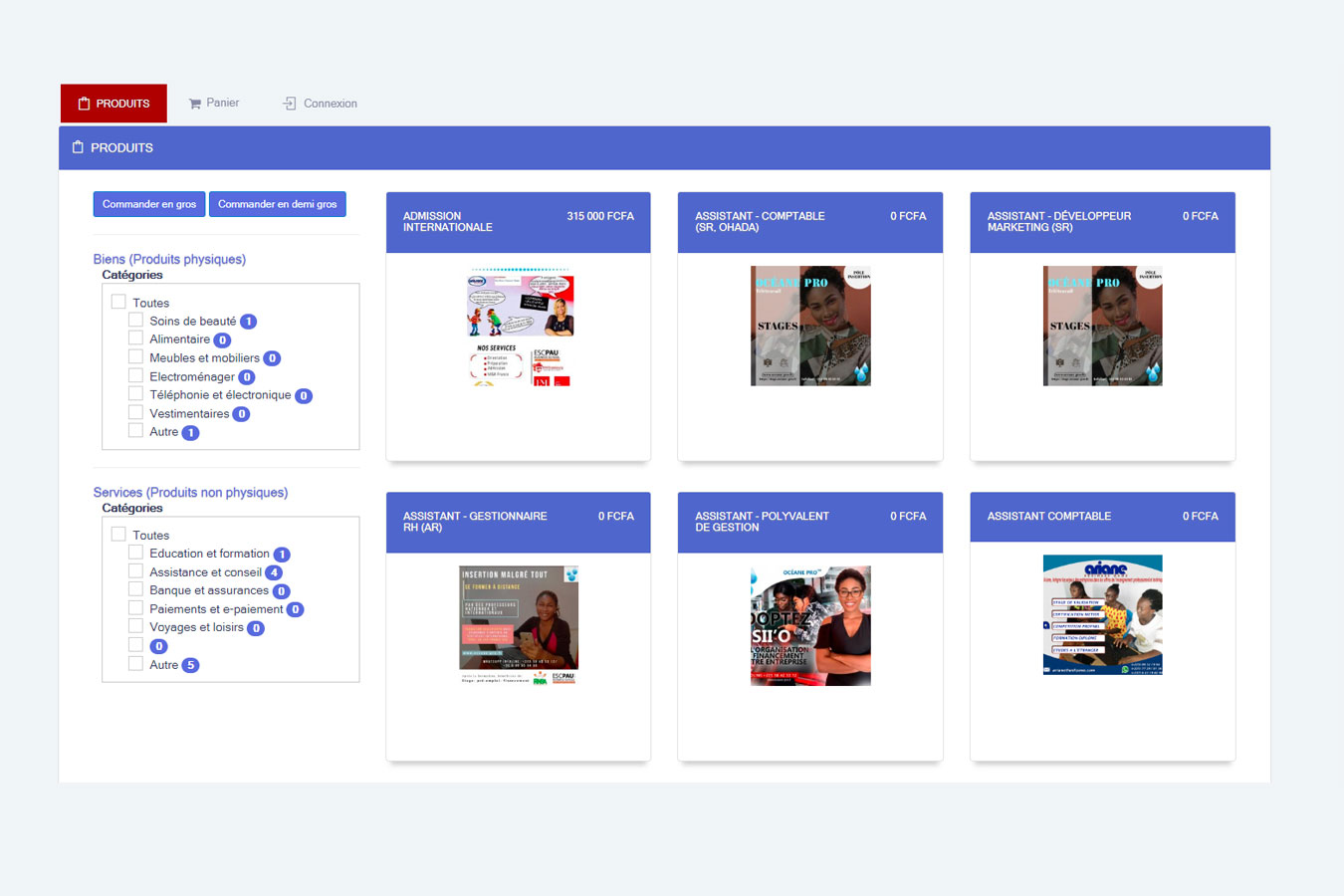The width and height of the screenshot is (1344, 896).
Task: Select the Voyages et loisirs checkbox
Action: pos(135,626)
